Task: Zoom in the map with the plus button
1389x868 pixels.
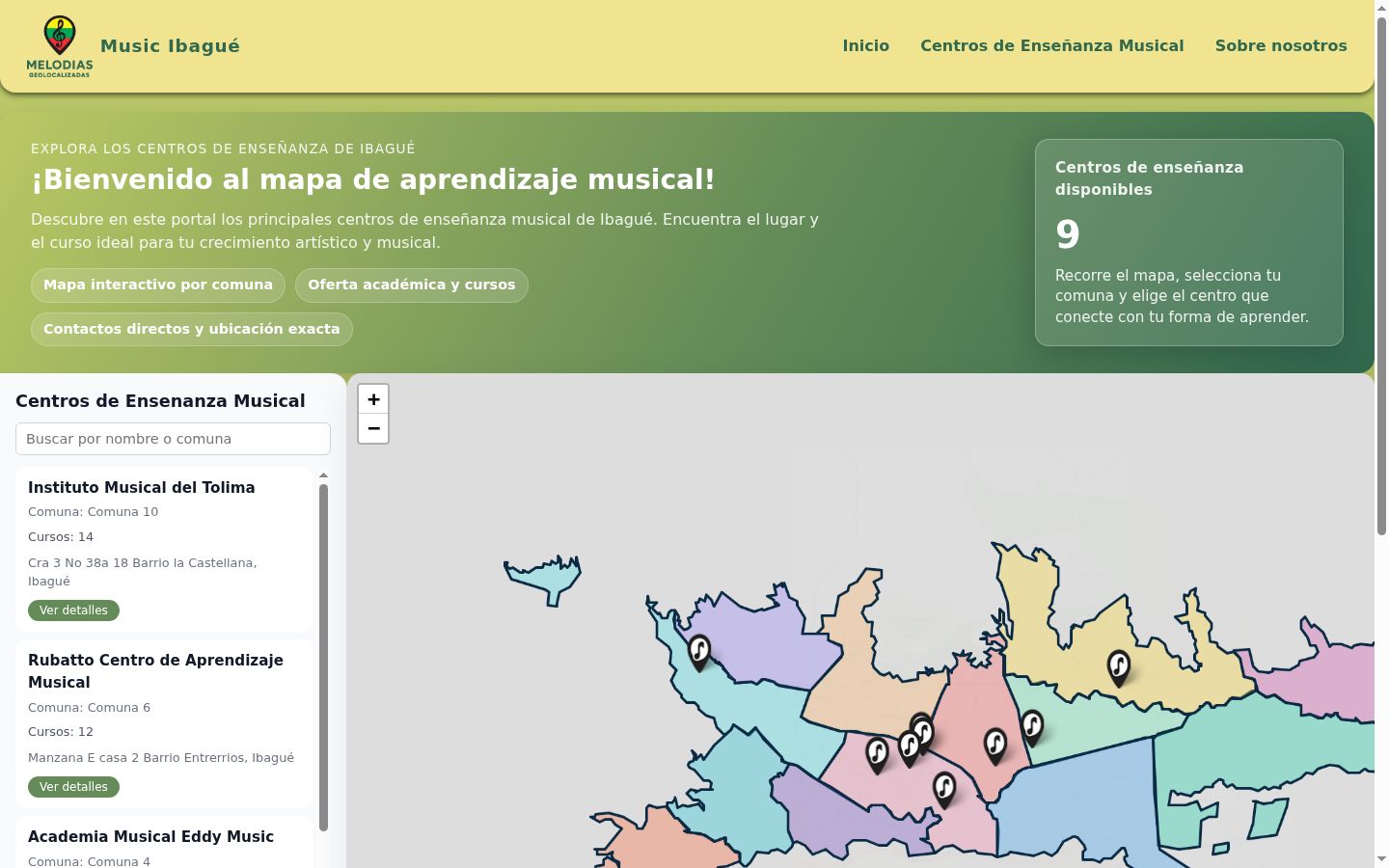Action: [373, 399]
